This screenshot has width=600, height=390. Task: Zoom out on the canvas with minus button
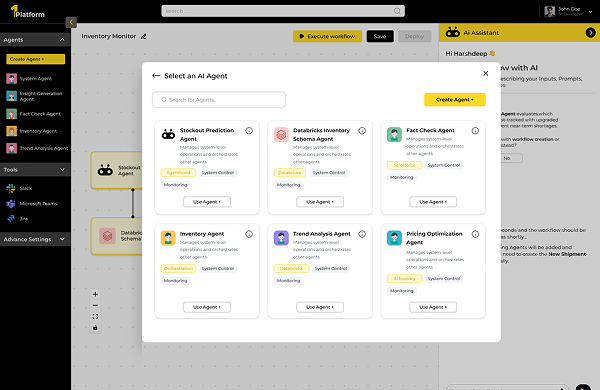tap(95, 305)
